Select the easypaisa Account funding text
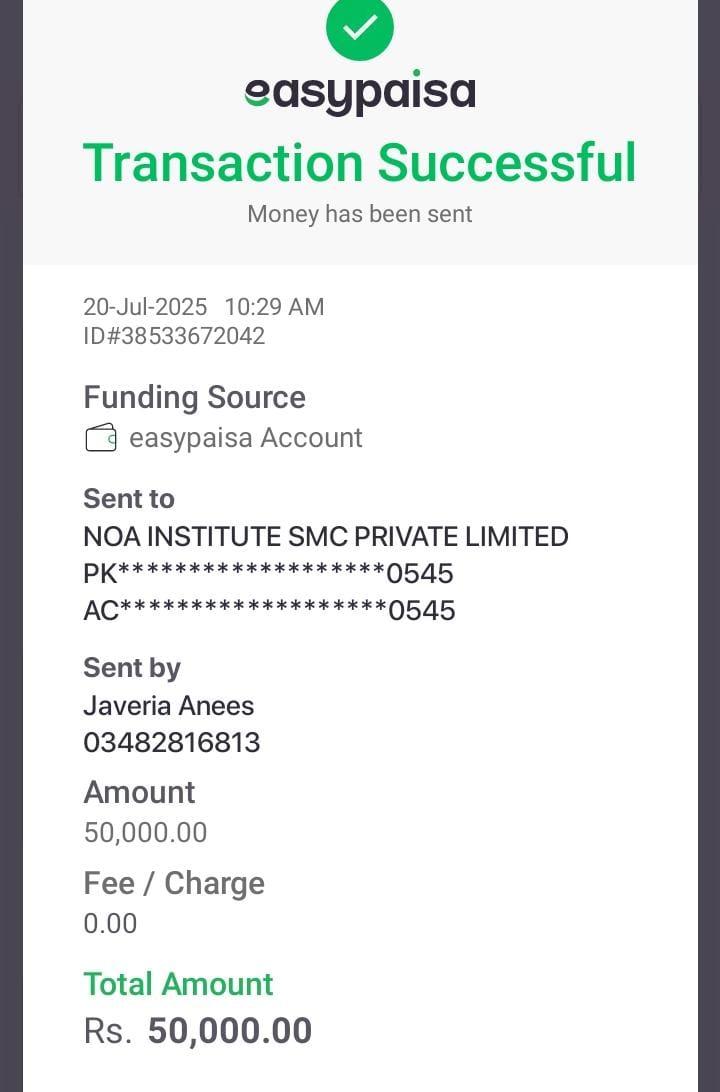The height and width of the screenshot is (1092, 720). (x=246, y=438)
